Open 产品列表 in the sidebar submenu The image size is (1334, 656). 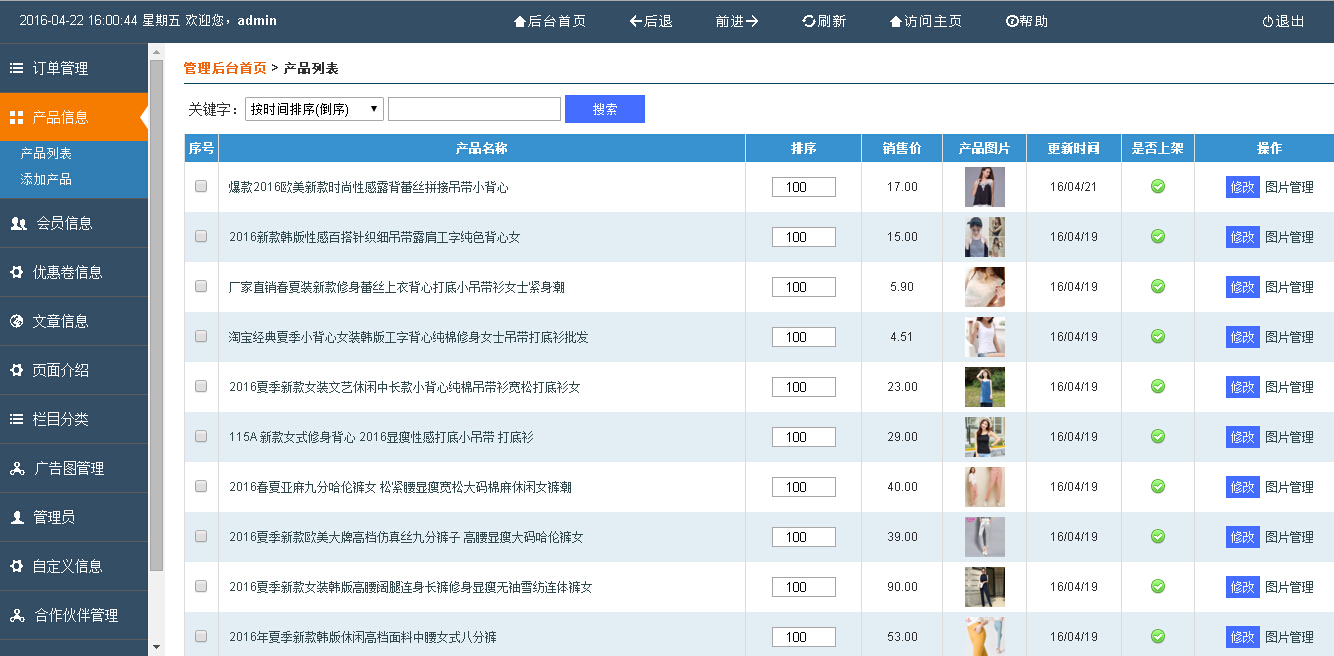[46, 153]
